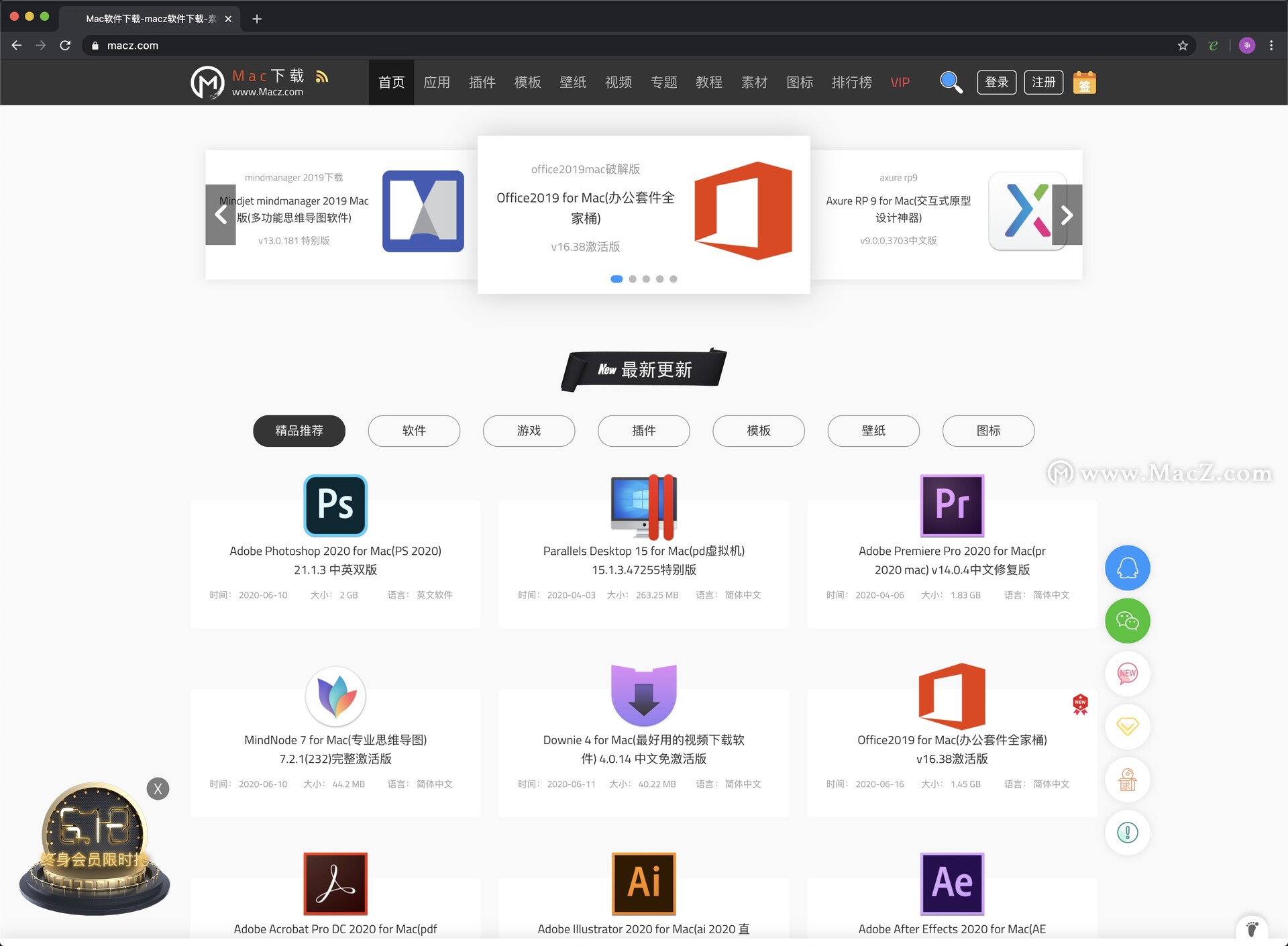1288x946 pixels.
Task: Open the browser three-dot menu
Action: point(1271,46)
